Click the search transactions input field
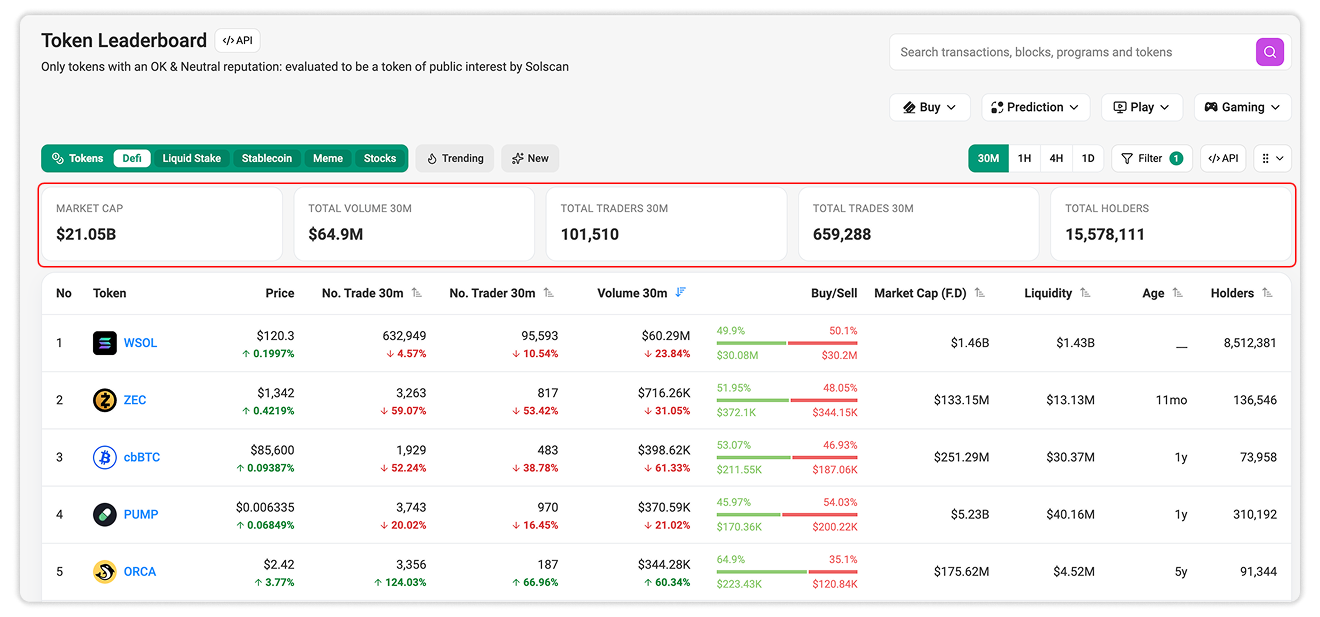 click(1072, 52)
